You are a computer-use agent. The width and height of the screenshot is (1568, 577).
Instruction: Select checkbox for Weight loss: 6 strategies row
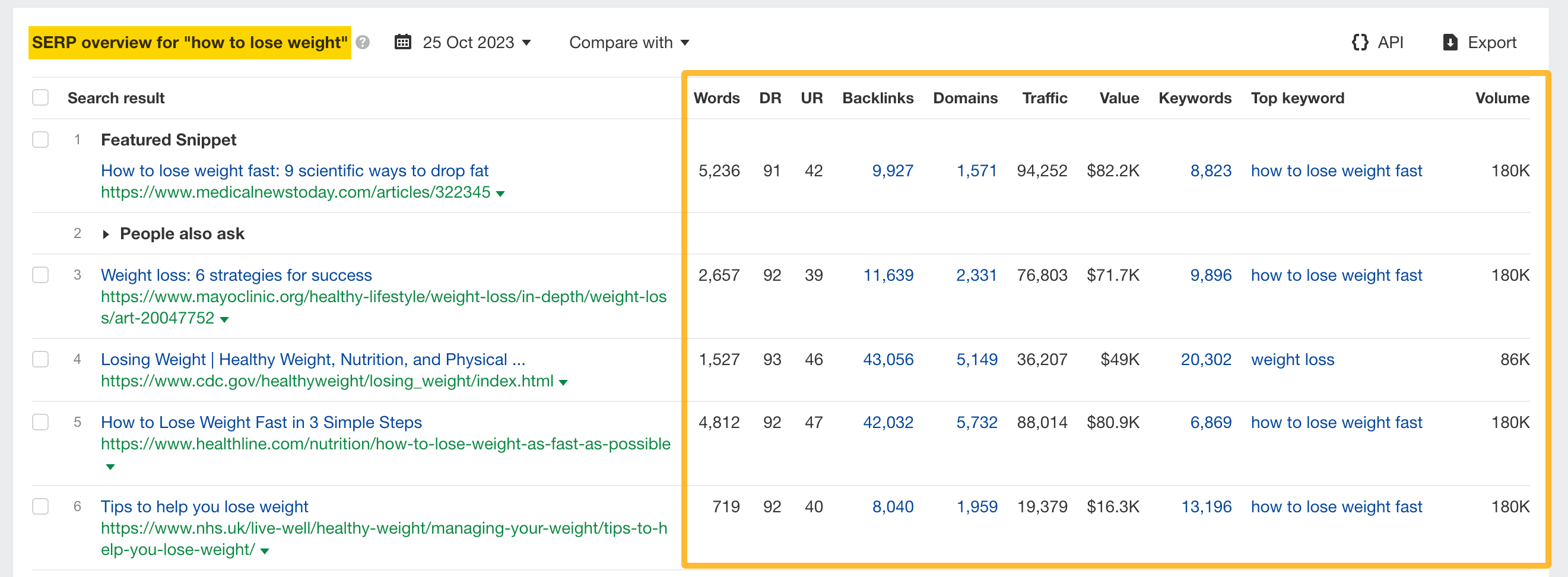(40, 274)
